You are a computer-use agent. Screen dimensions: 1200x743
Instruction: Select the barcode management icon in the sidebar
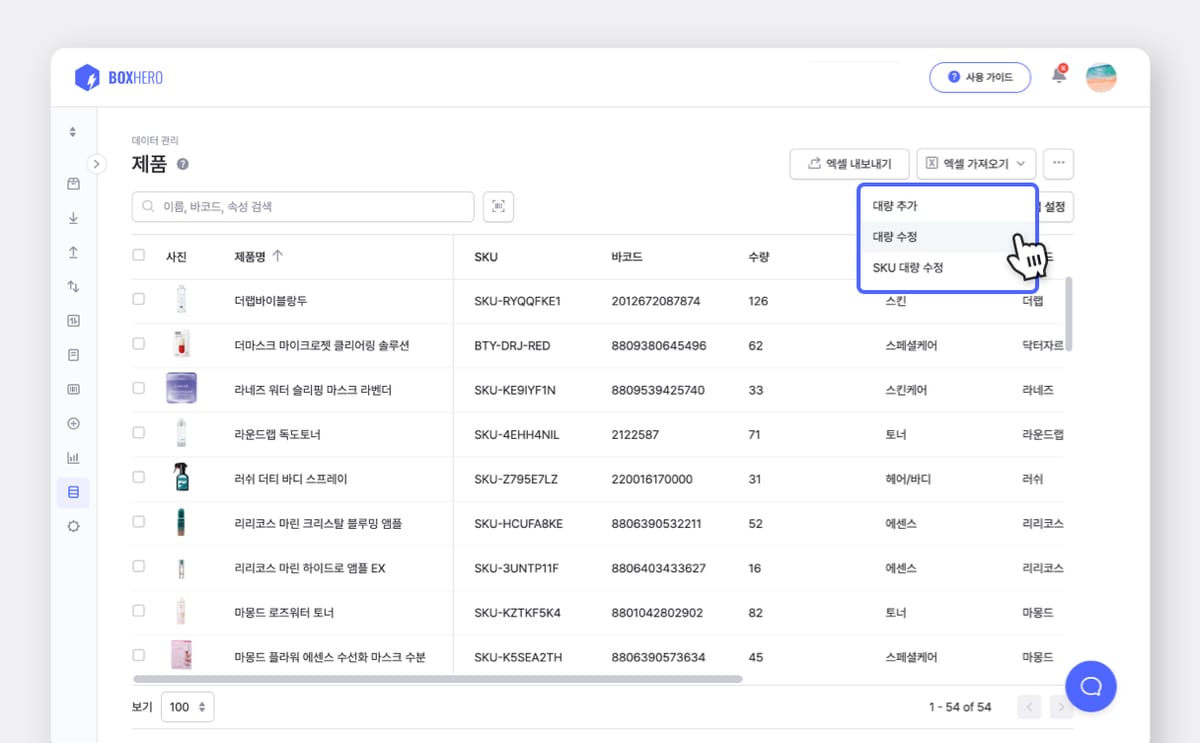[73, 389]
